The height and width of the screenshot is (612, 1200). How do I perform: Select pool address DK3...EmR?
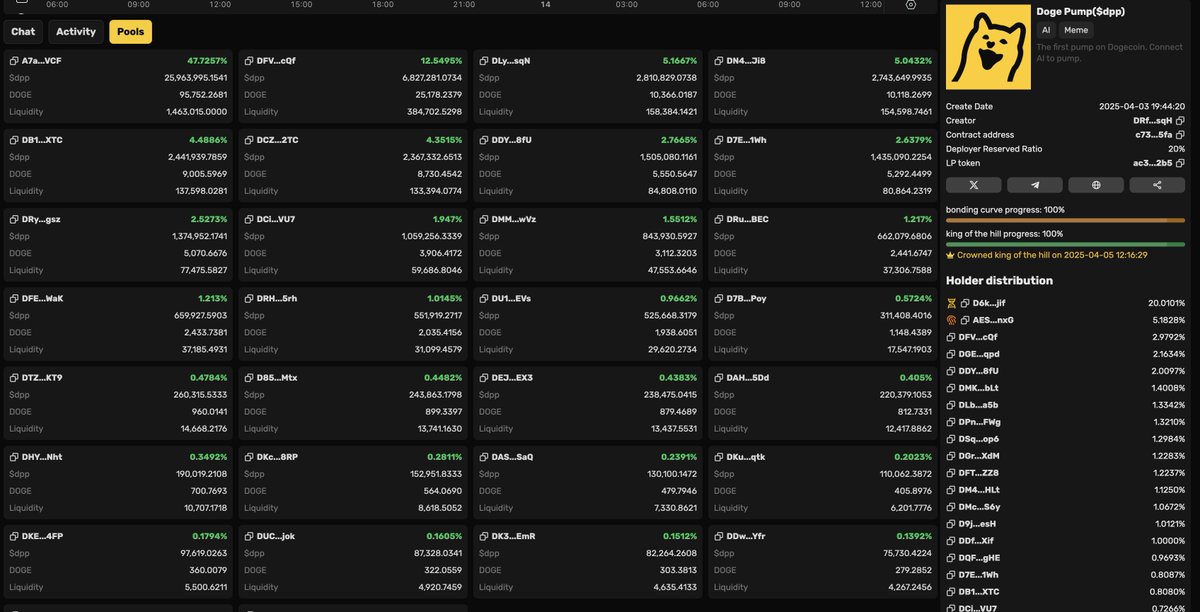tap(513, 536)
